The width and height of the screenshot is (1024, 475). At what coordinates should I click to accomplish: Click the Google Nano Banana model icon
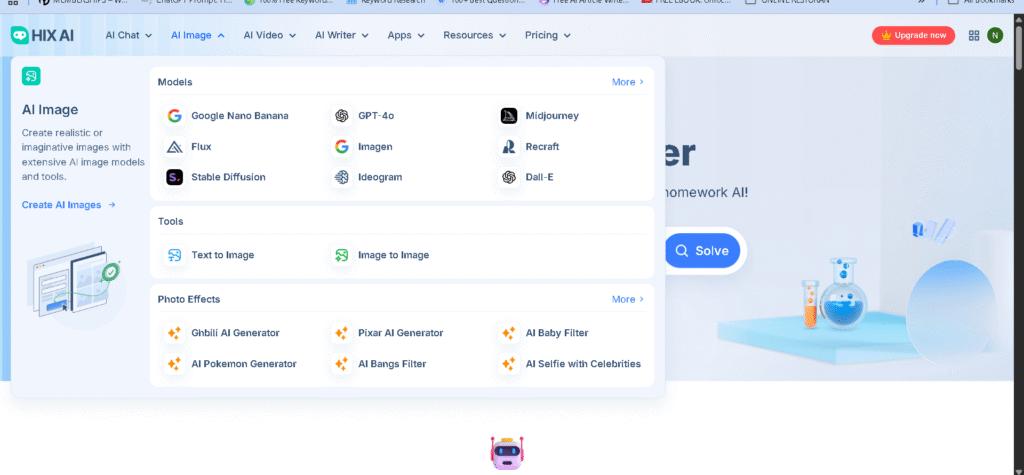[174, 116]
